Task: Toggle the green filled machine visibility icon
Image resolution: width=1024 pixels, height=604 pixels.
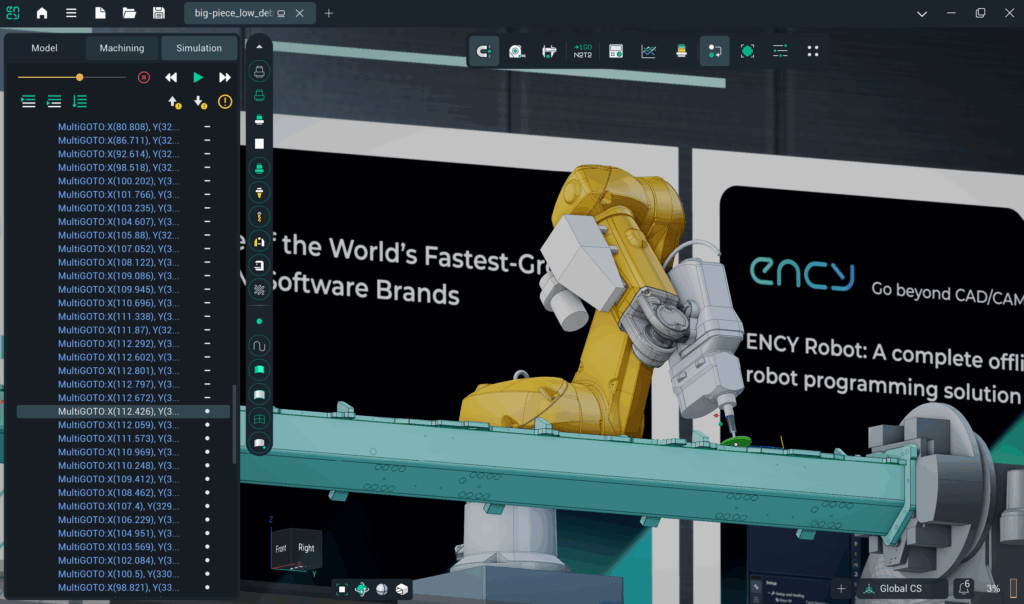Action: point(259,168)
